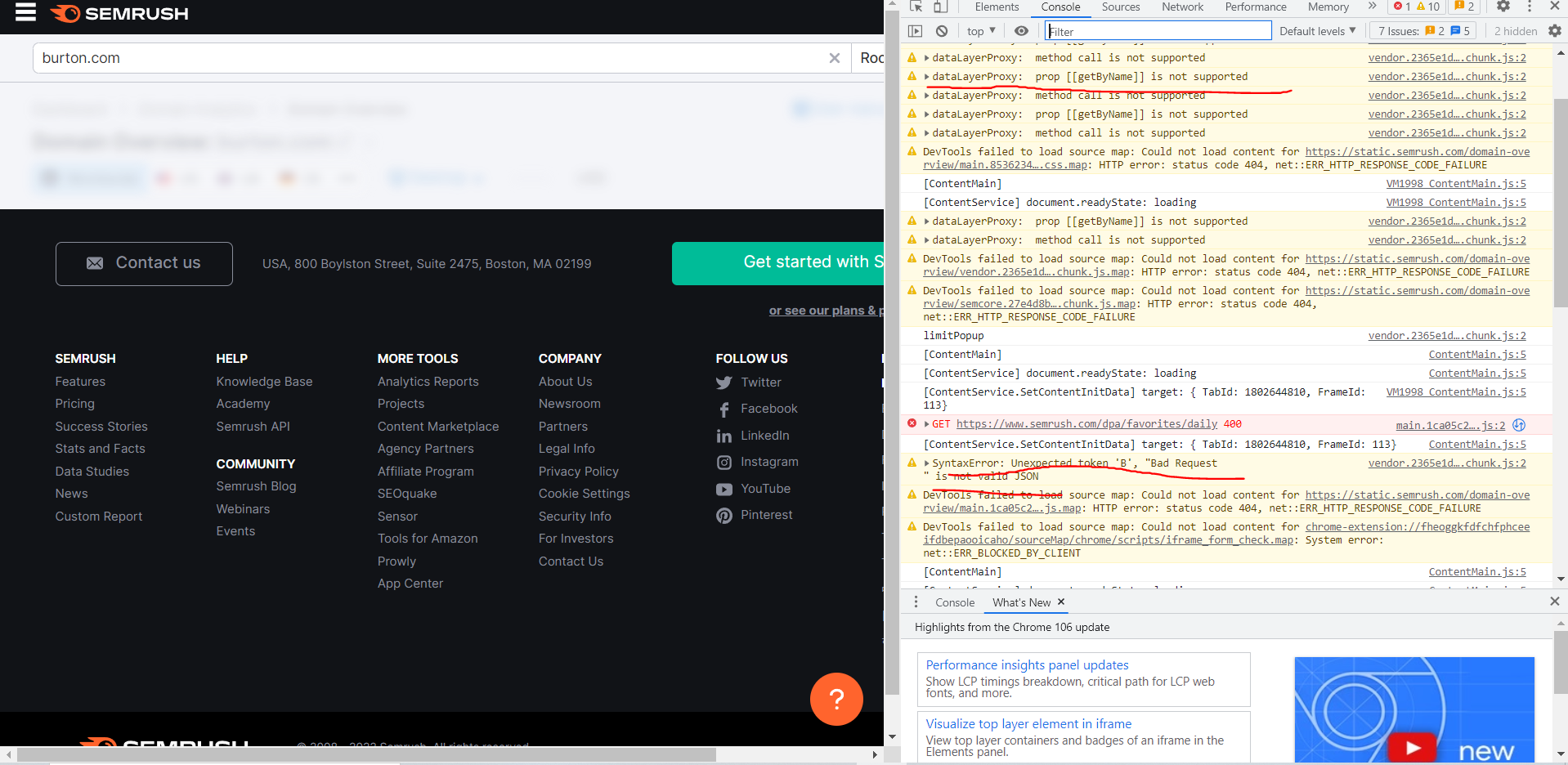The image size is (1568, 765).
Task: Click the page horizontal scrollbar thumb
Action: point(366,755)
